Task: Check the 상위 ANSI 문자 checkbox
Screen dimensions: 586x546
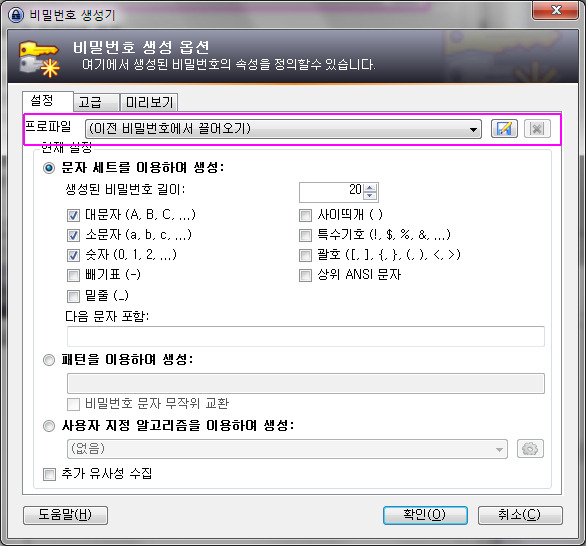Action: point(305,275)
